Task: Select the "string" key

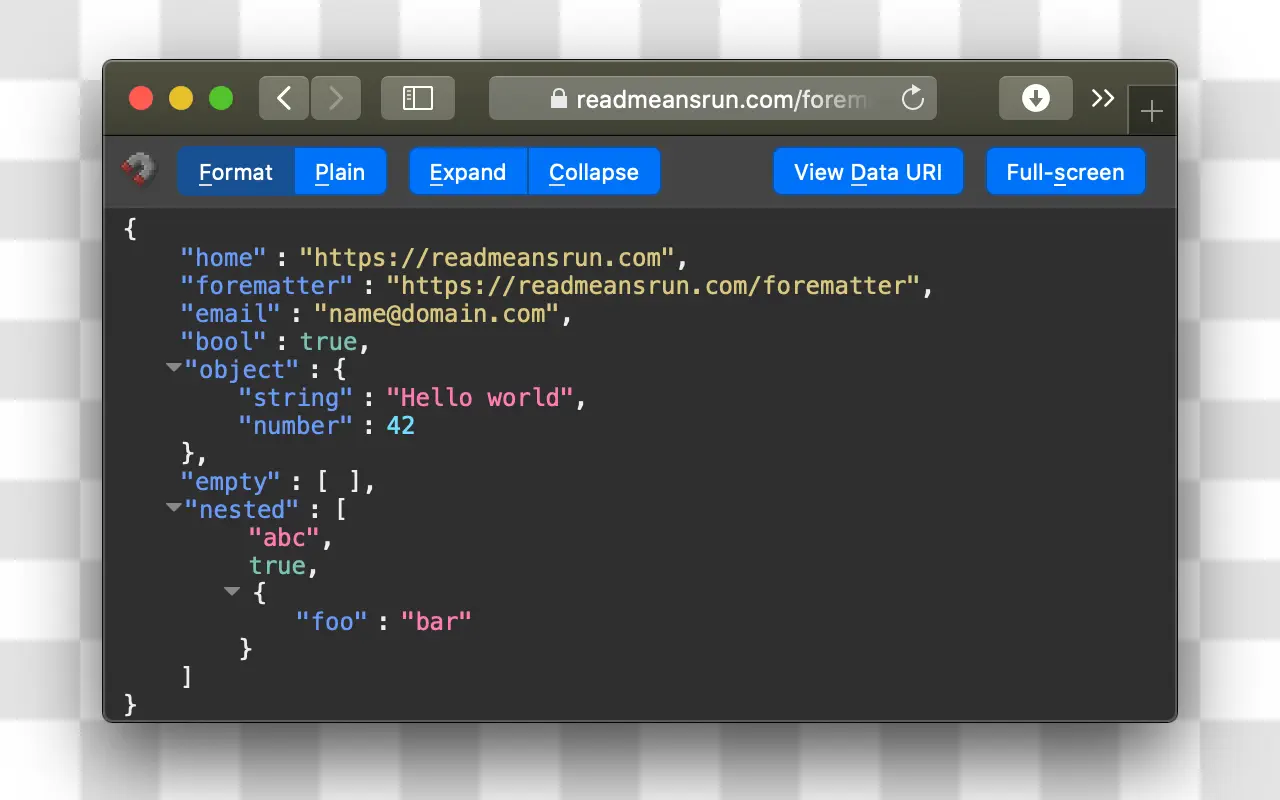Action: [x=296, y=398]
